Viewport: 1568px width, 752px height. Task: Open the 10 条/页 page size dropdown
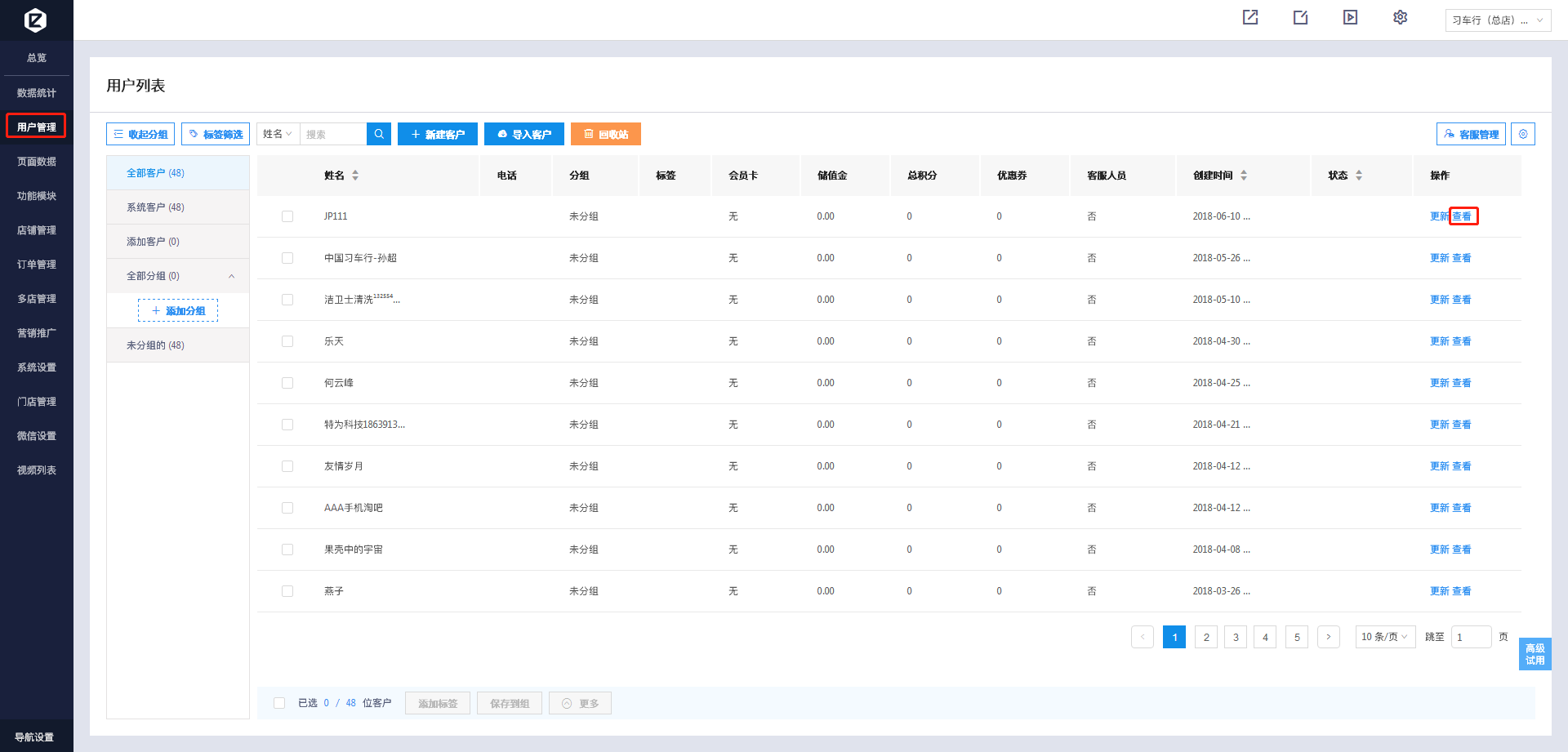pos(1384,637)
